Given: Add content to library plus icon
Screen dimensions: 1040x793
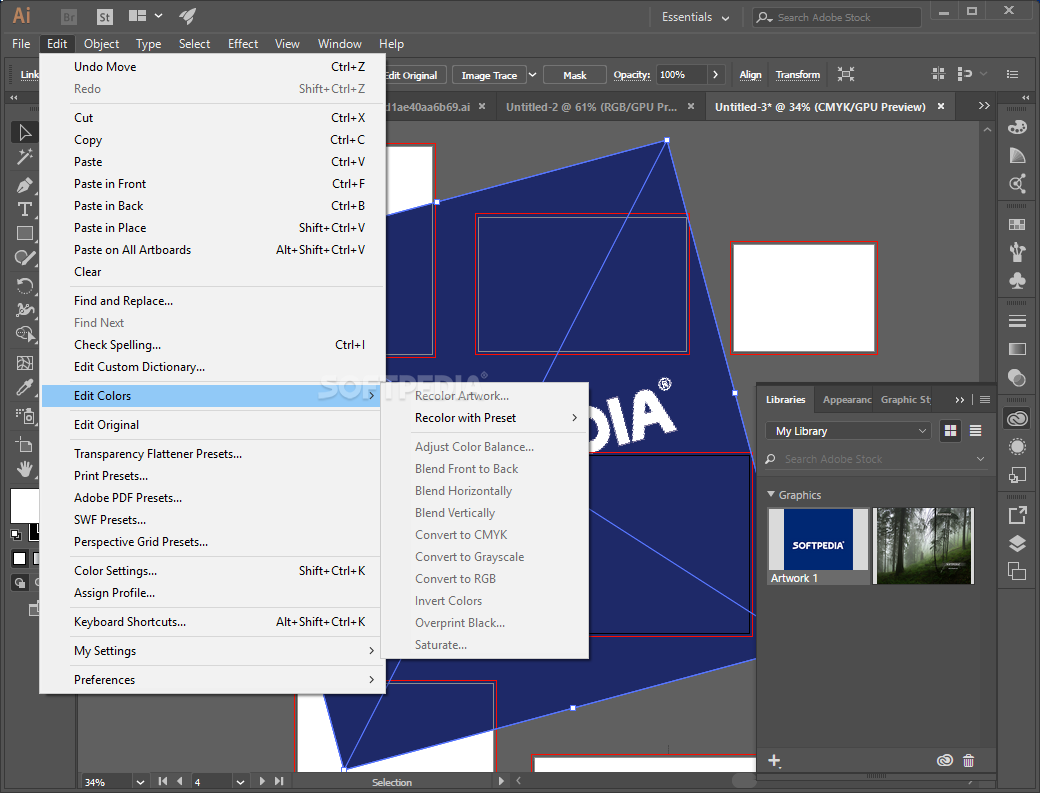Looking at the screenshot, I should (774, 761).
